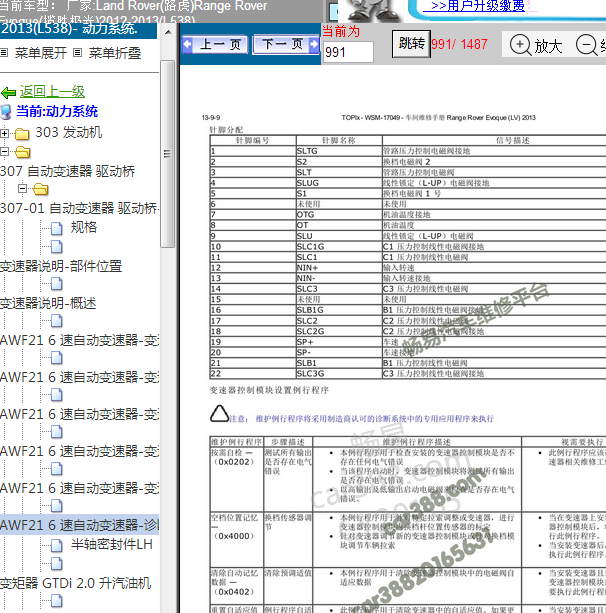
Task: Click the 跳转 jump button
Action: [x=411, y=44]
